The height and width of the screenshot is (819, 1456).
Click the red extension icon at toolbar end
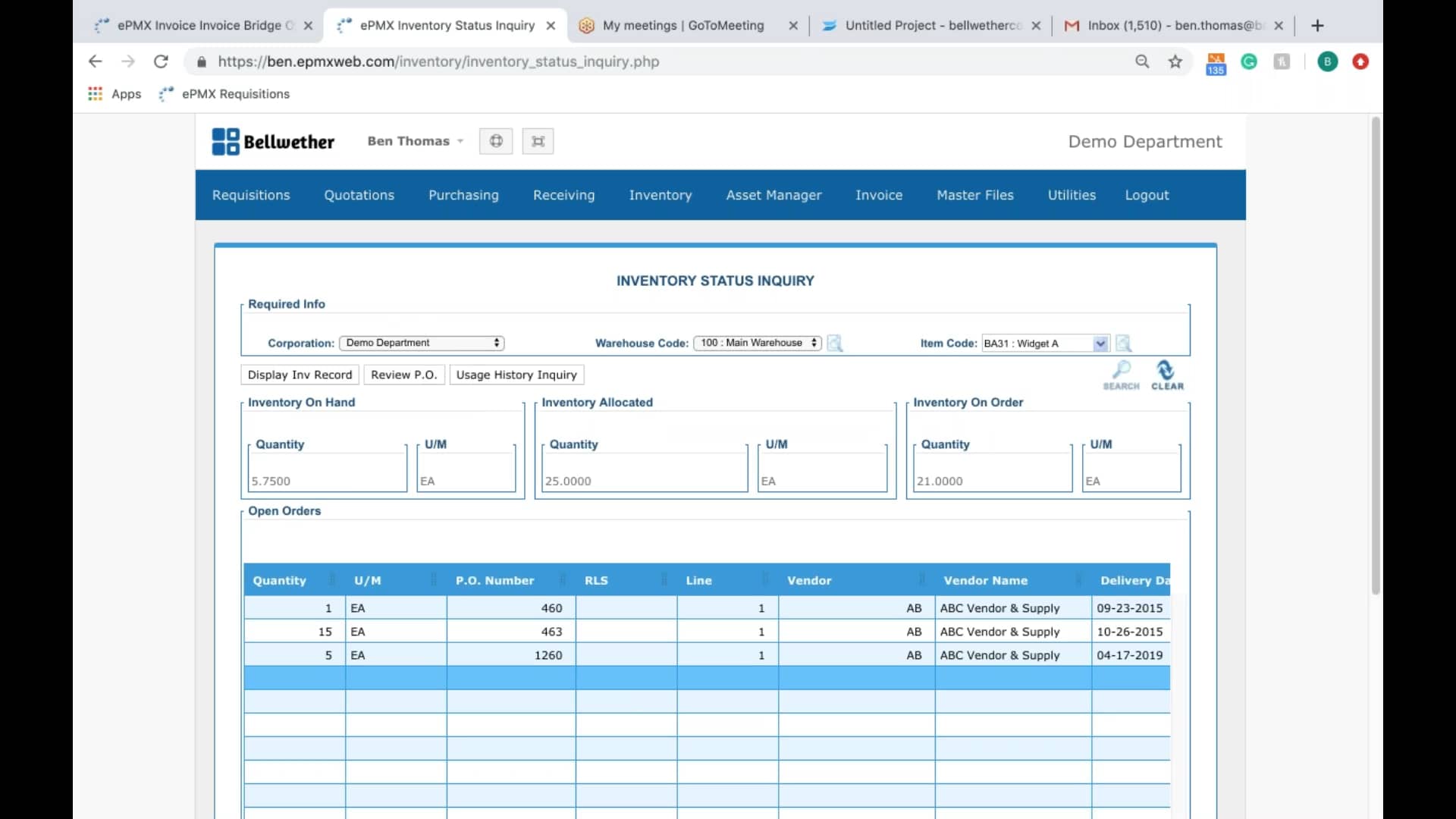click(1360, 61)
